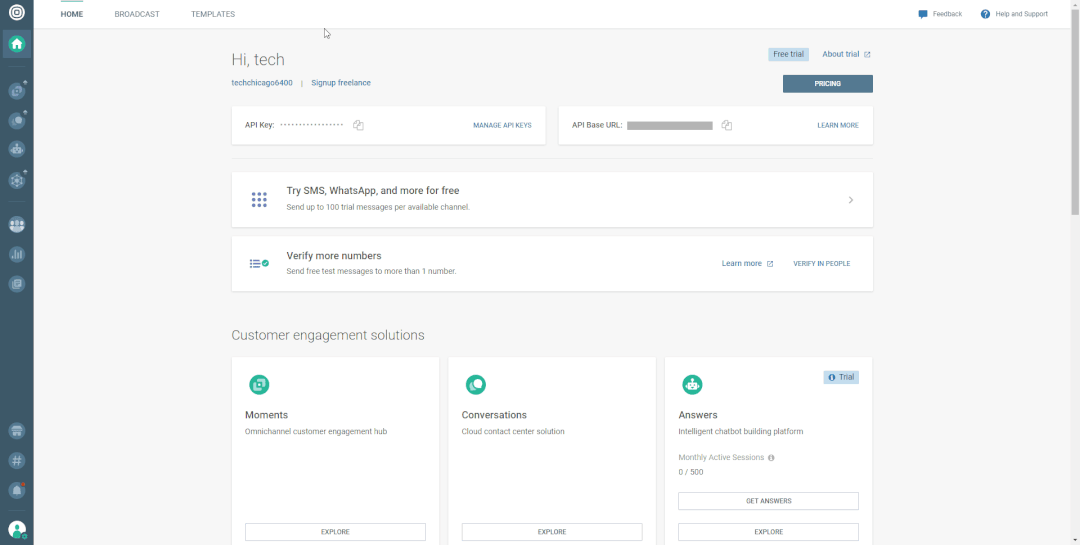Switch to the Templates tab

tap(213, 14)
